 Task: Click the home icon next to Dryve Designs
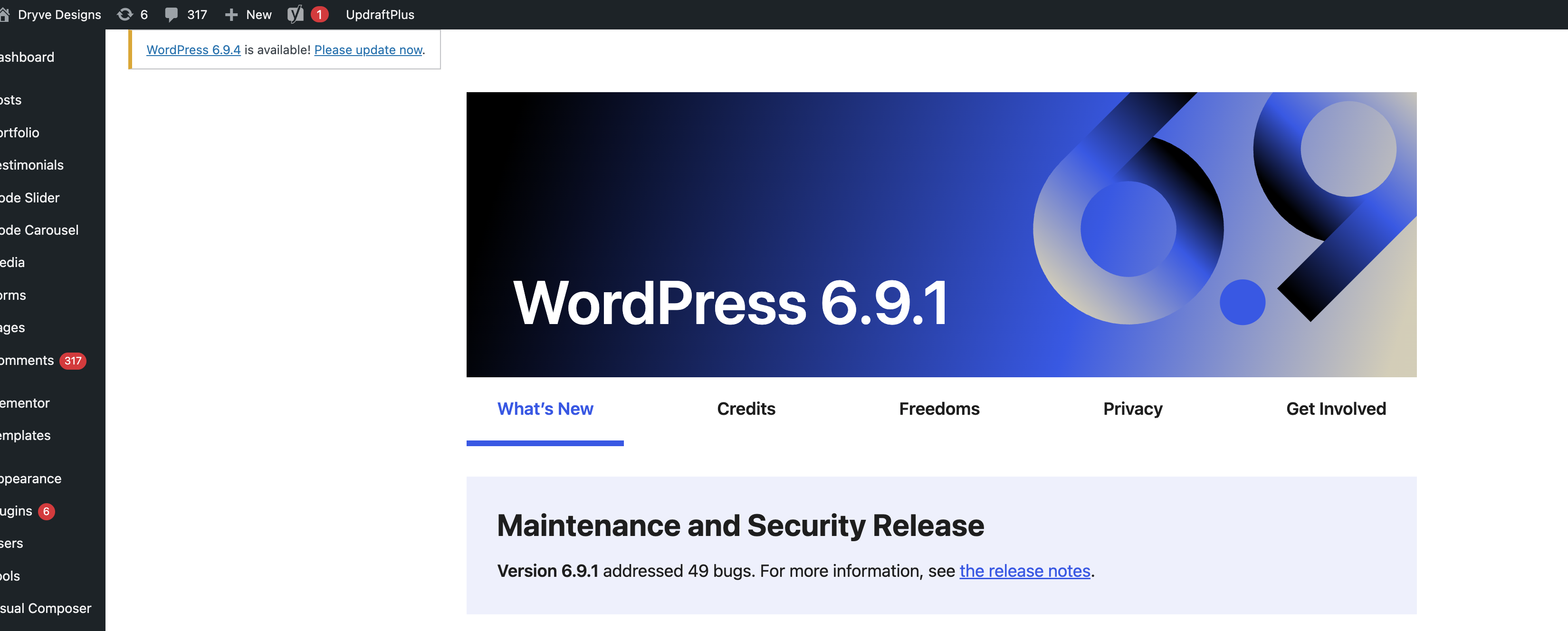4,14
